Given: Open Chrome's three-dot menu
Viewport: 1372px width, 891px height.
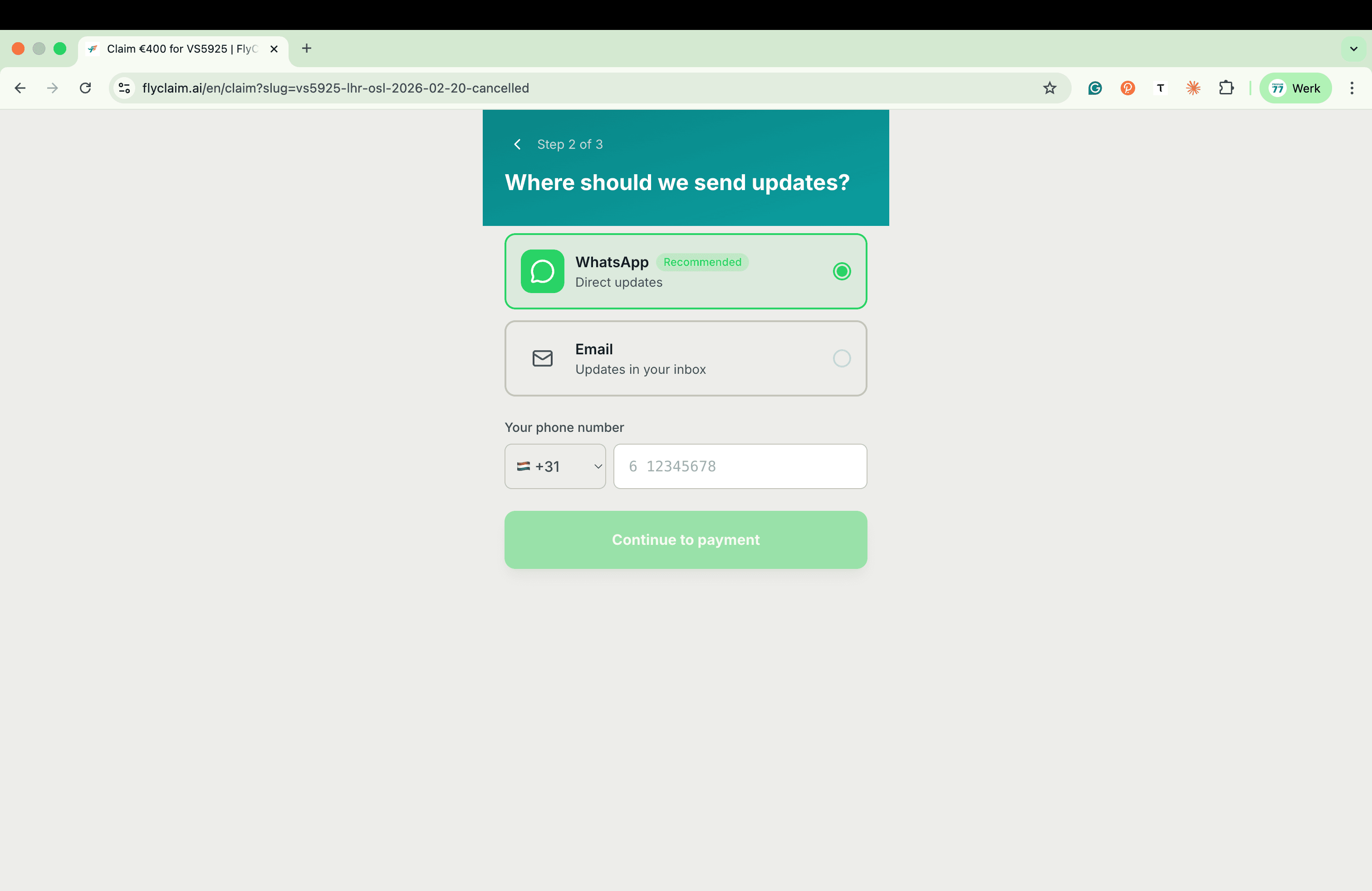Looking at the screenshot, I should pyautogui.click(x=1352, y=88).
